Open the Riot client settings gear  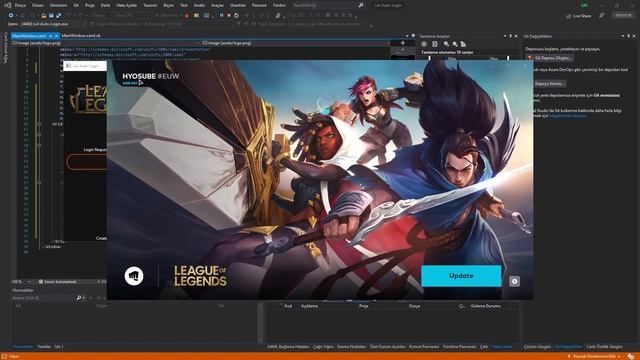coord(514,281)
